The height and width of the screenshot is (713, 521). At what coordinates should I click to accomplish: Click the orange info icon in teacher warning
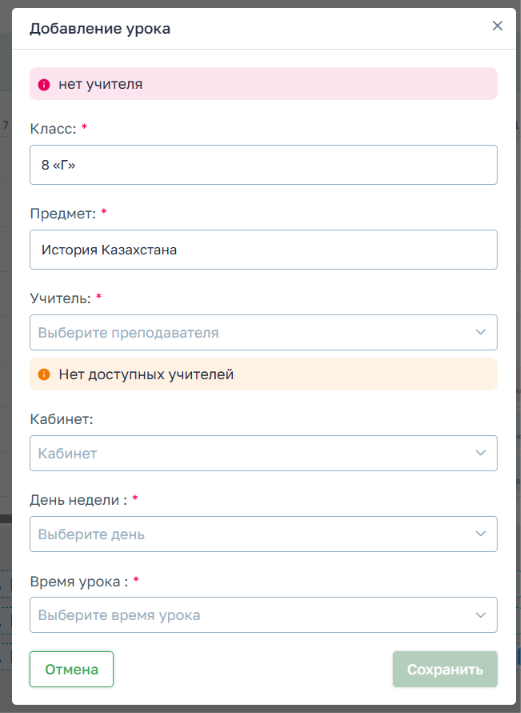coord(44,374)
